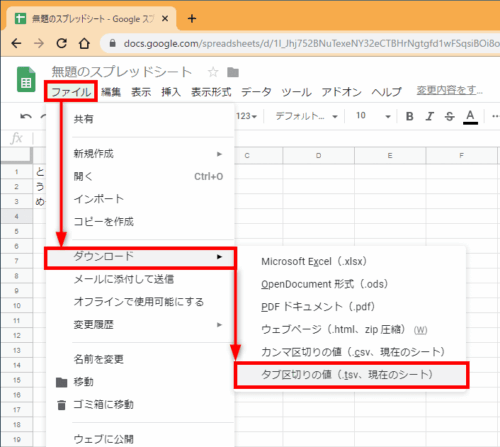Click the browser forward arrow
Screen dimensions: 500x447
[39, 43]
